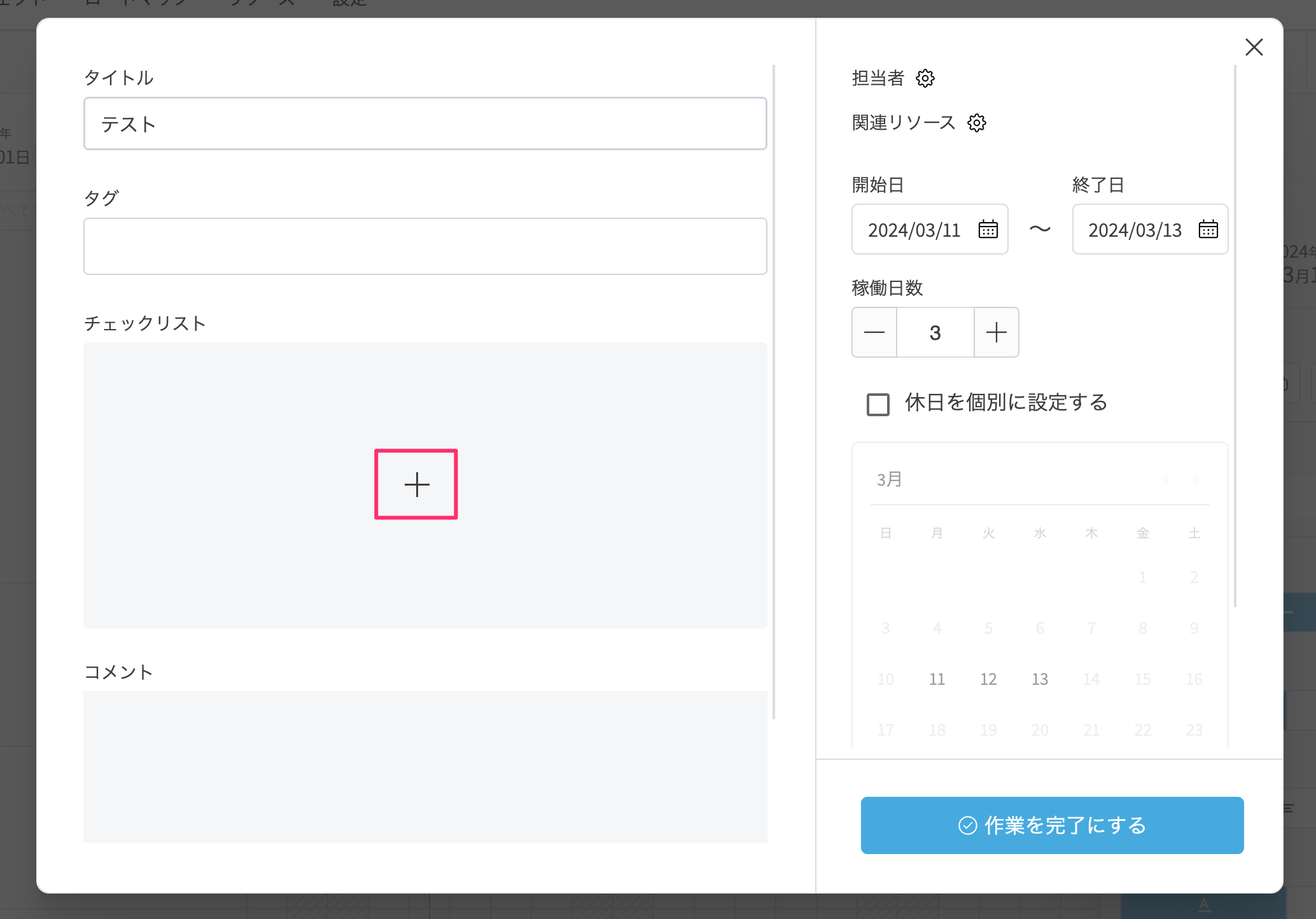The height and width of the screenshot is (919, 1316).
Task: Close the task dialog
Action: (1254, 47)
